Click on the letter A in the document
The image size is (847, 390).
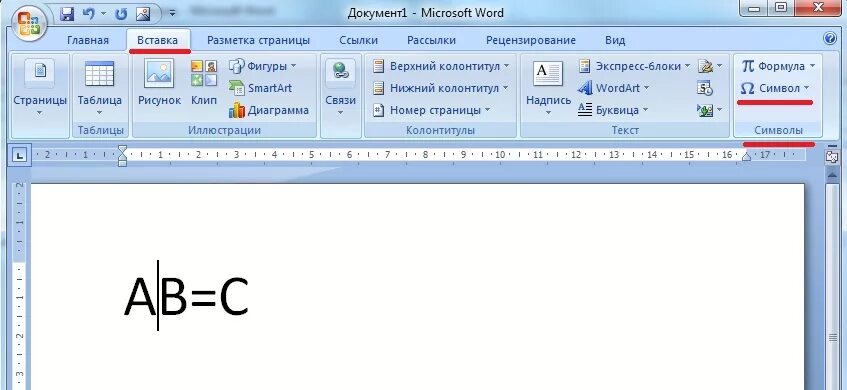(140, 296)
